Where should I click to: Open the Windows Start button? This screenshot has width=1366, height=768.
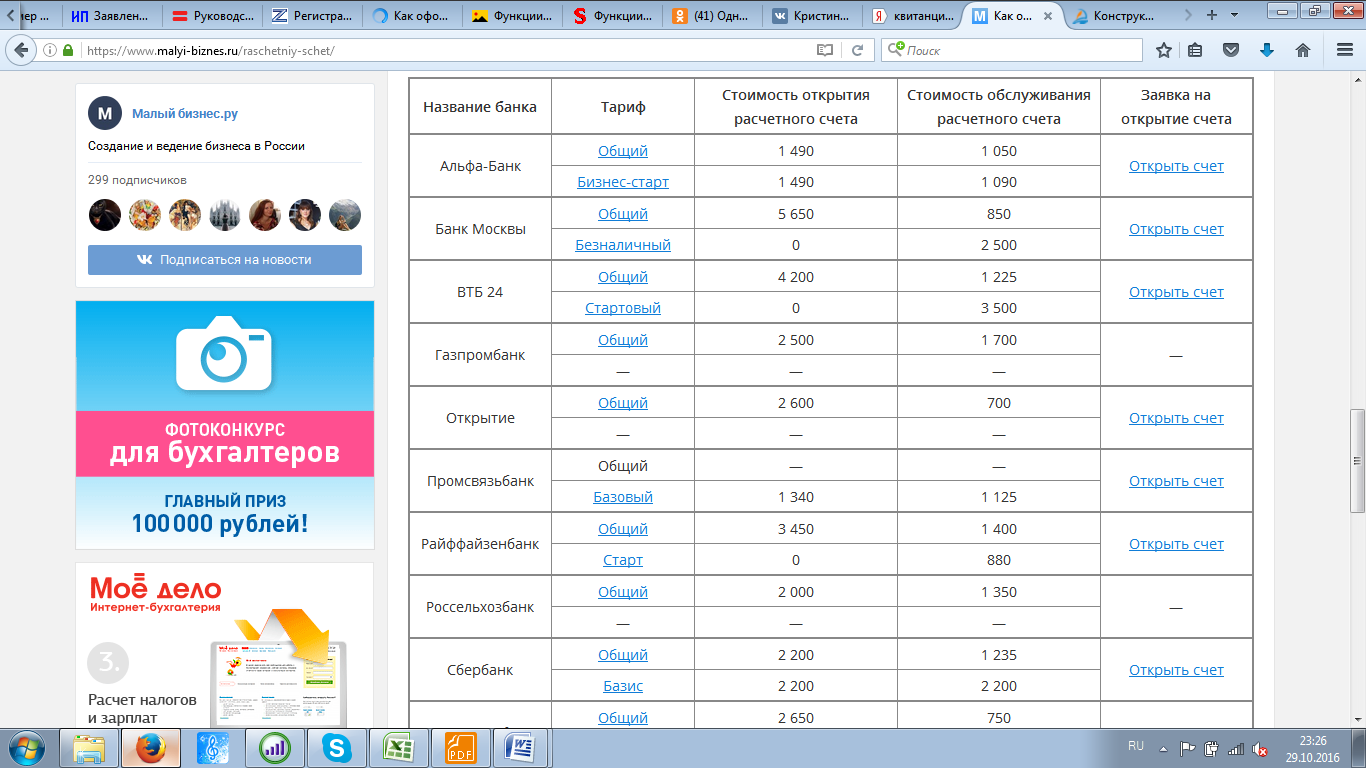pyautogui.click(x=27, y=747)
